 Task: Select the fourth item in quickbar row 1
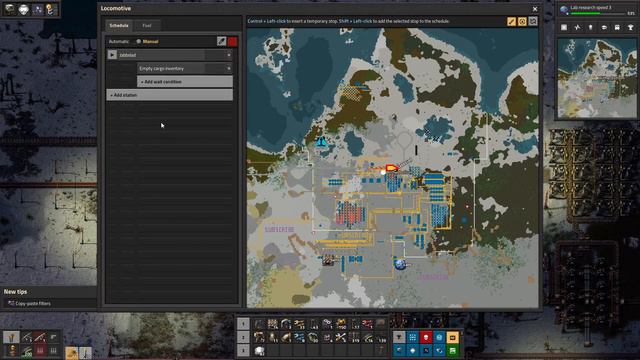click(x=300, y=324)
